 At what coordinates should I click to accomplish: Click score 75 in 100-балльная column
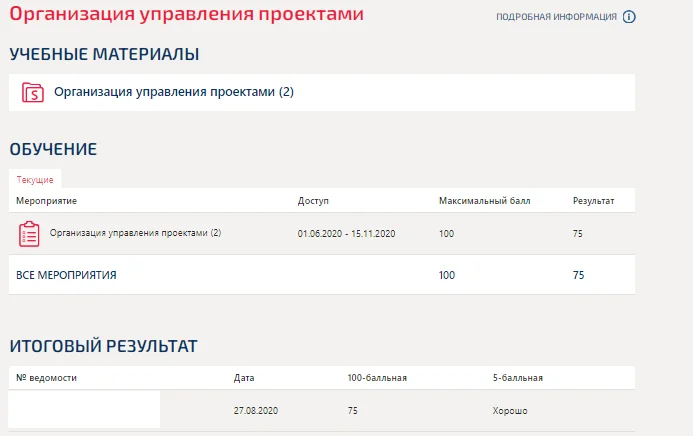pyautogui.click(x=352, y=411)
